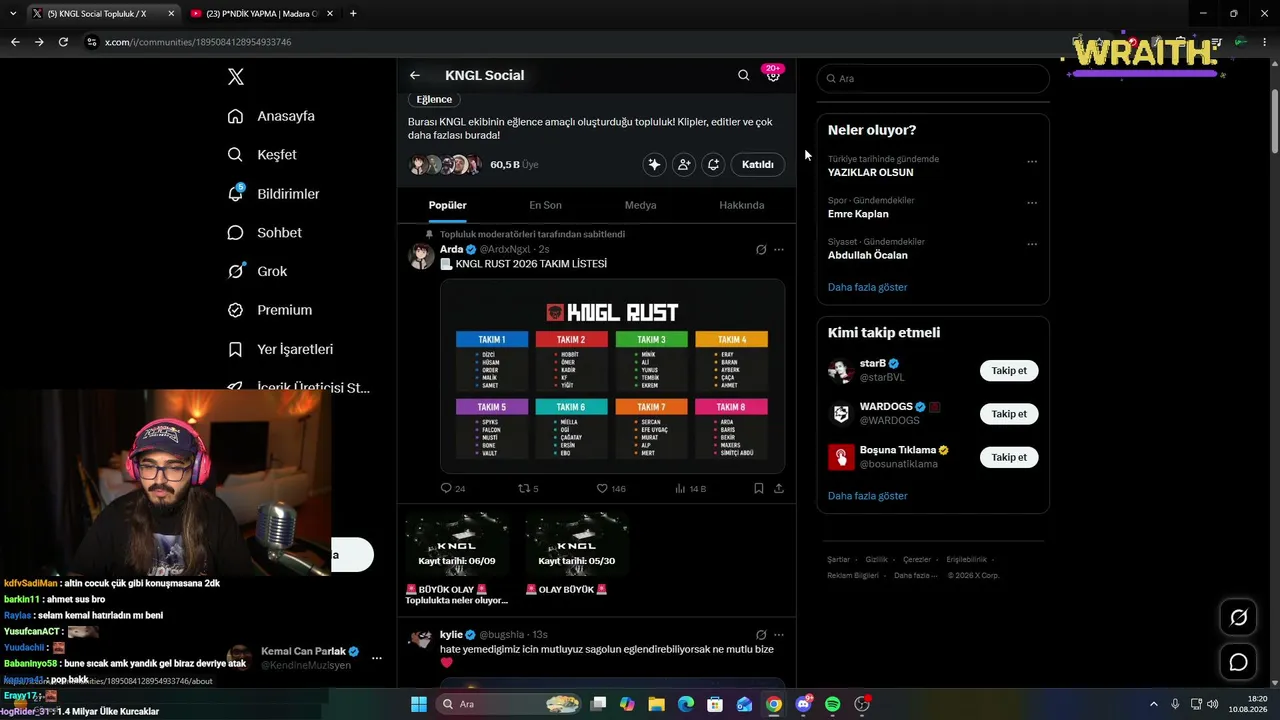Search inside the KNGL Social community
Screen dimensions: 1280x720
743,75
